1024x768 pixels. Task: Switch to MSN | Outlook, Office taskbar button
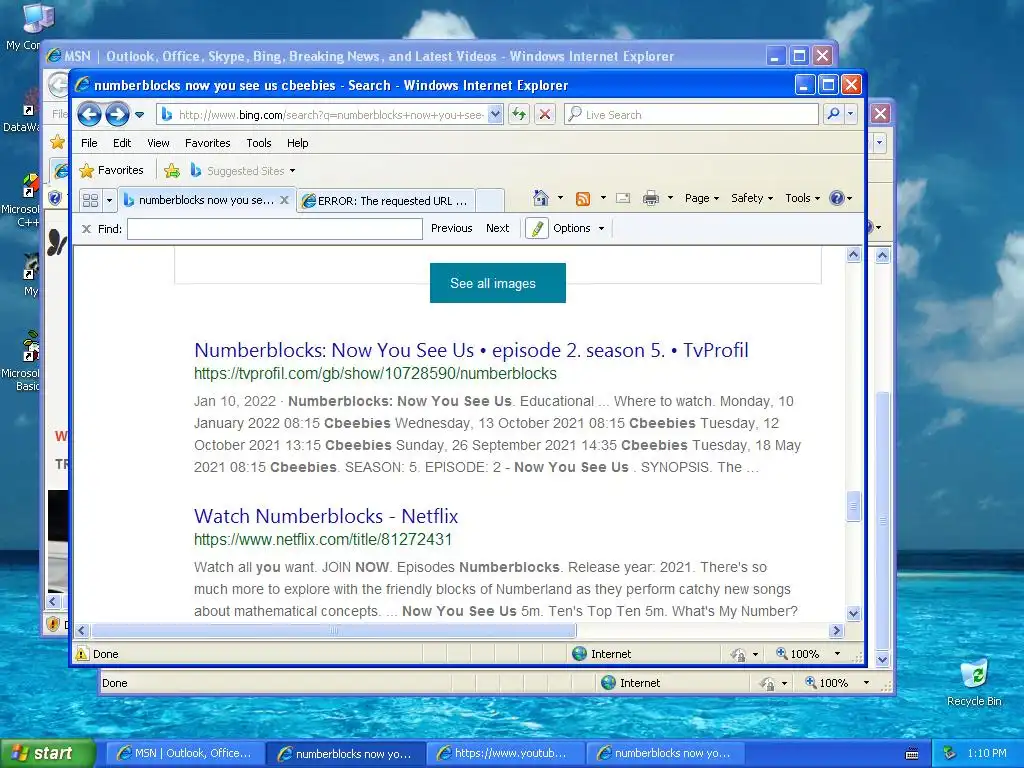[185, 753]
